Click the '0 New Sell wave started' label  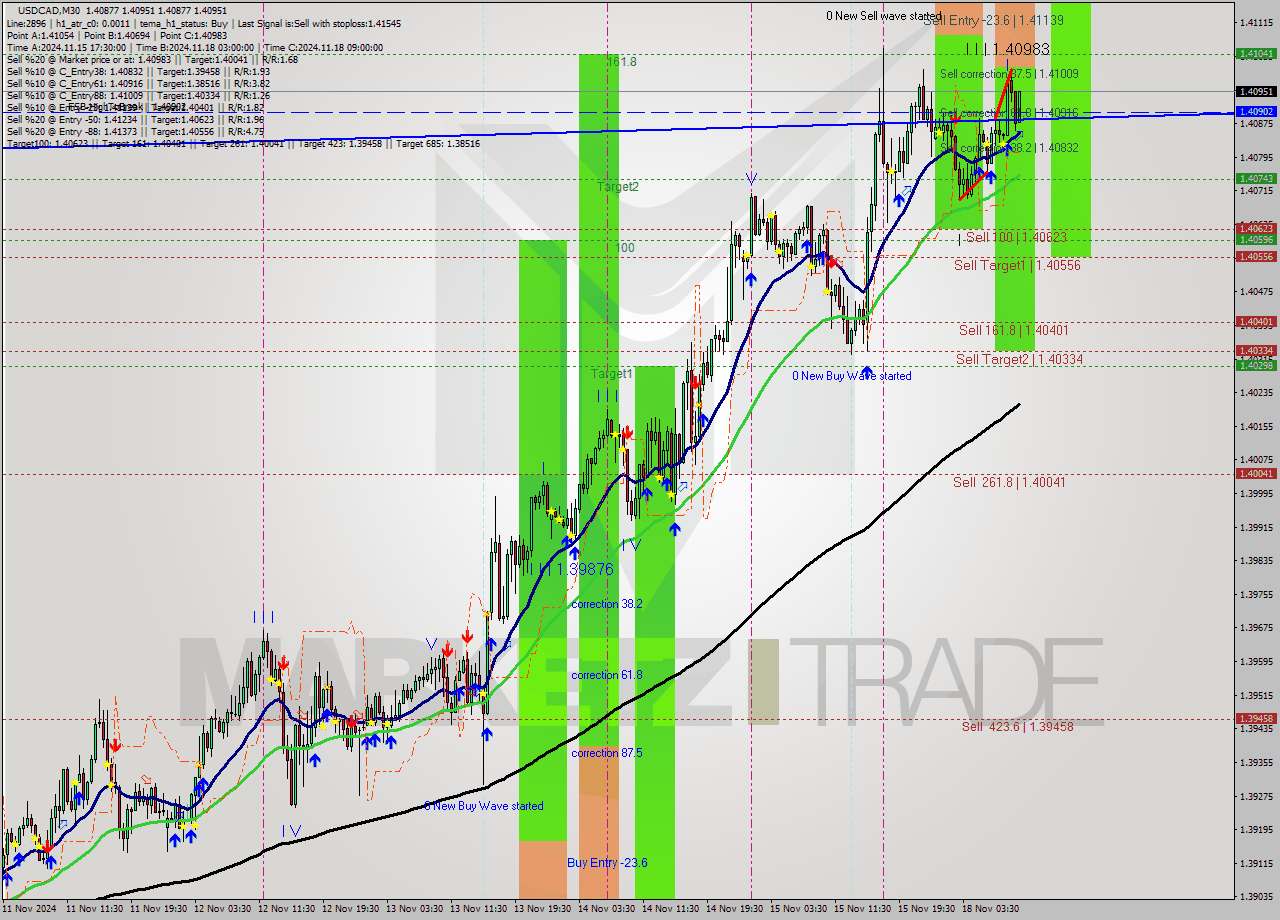(x=883, y=16)
